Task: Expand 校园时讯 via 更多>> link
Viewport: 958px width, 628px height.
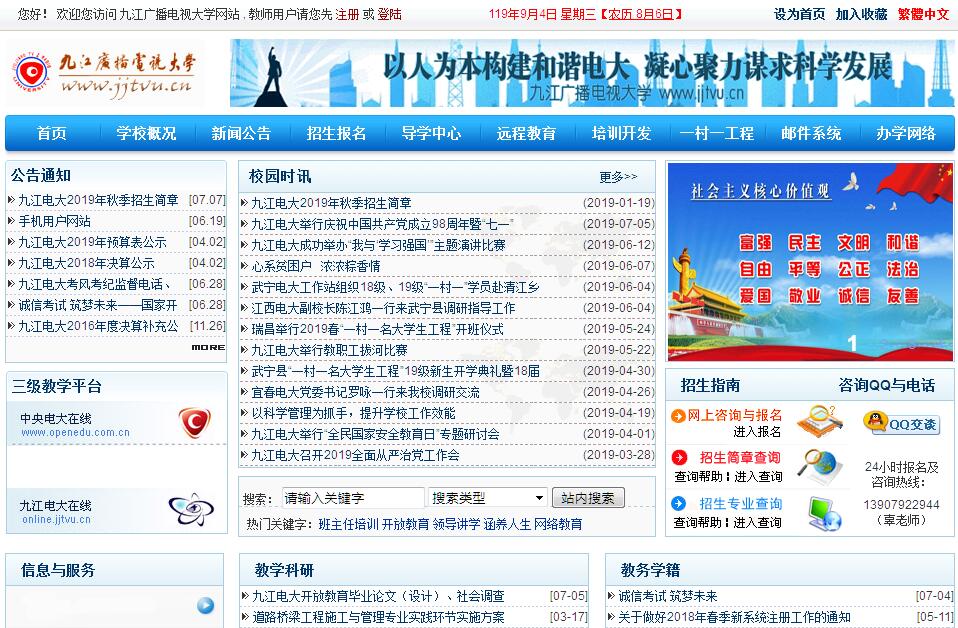Action: (x=618, y=177)
